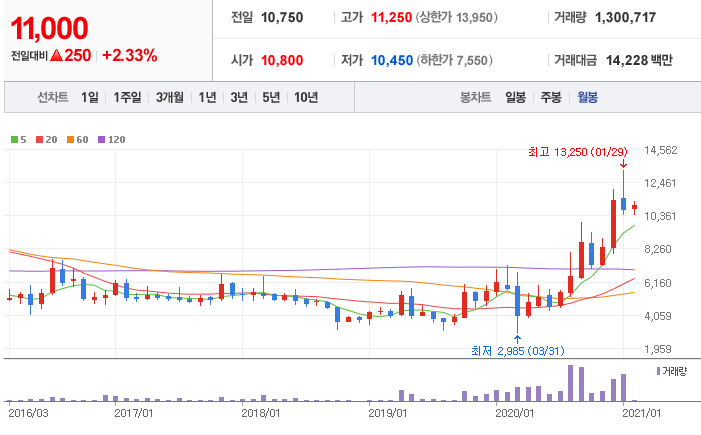Image resolution: width=701 pixels, height=435 pixels.
Task: Select the 1주일 line chart period
Action: click(x=127, y=97)
